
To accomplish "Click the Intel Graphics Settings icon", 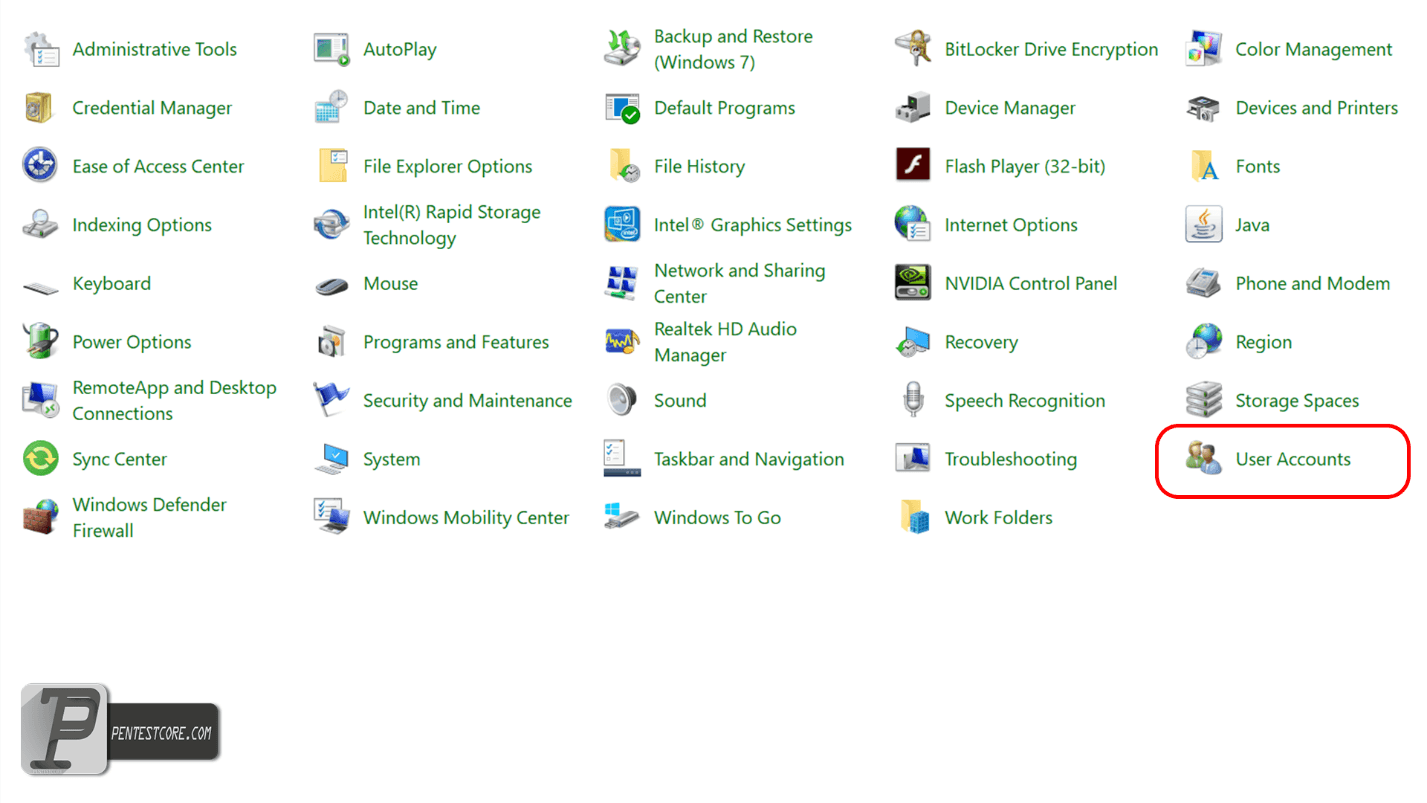I will click(x=622, y=225).
